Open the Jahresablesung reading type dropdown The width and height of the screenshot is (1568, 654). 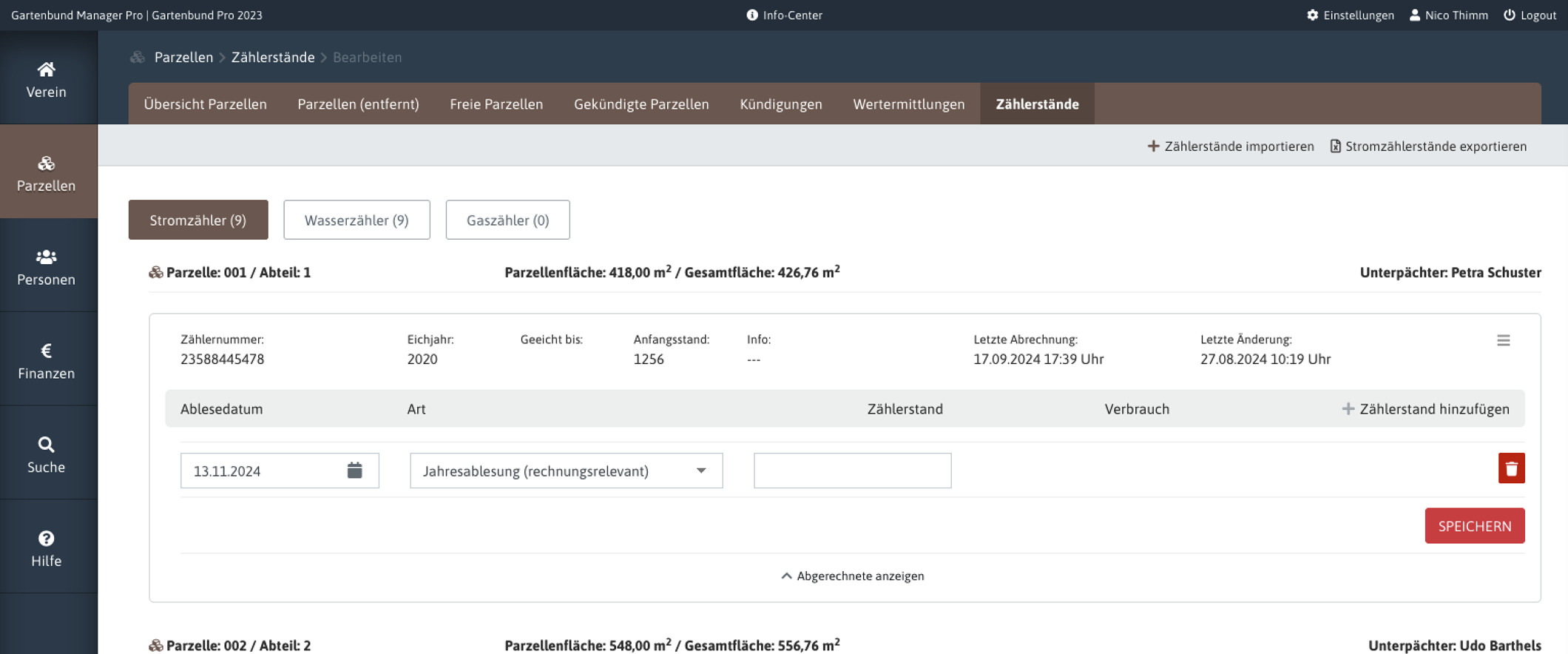(566, 471)
